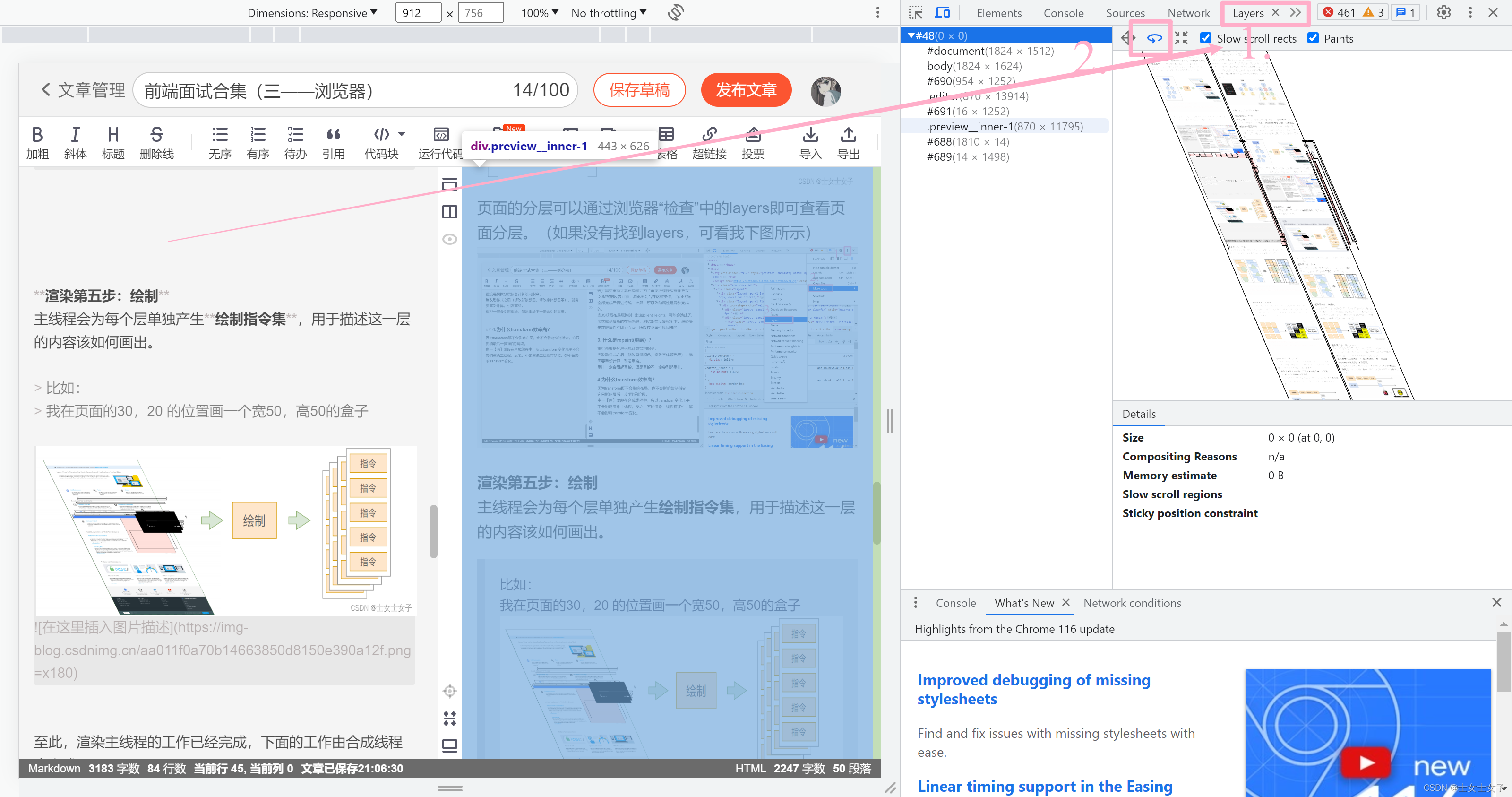1512x797 pixels.
Task: Toggle the Paints checkbox
Action: coord(1313,38)
